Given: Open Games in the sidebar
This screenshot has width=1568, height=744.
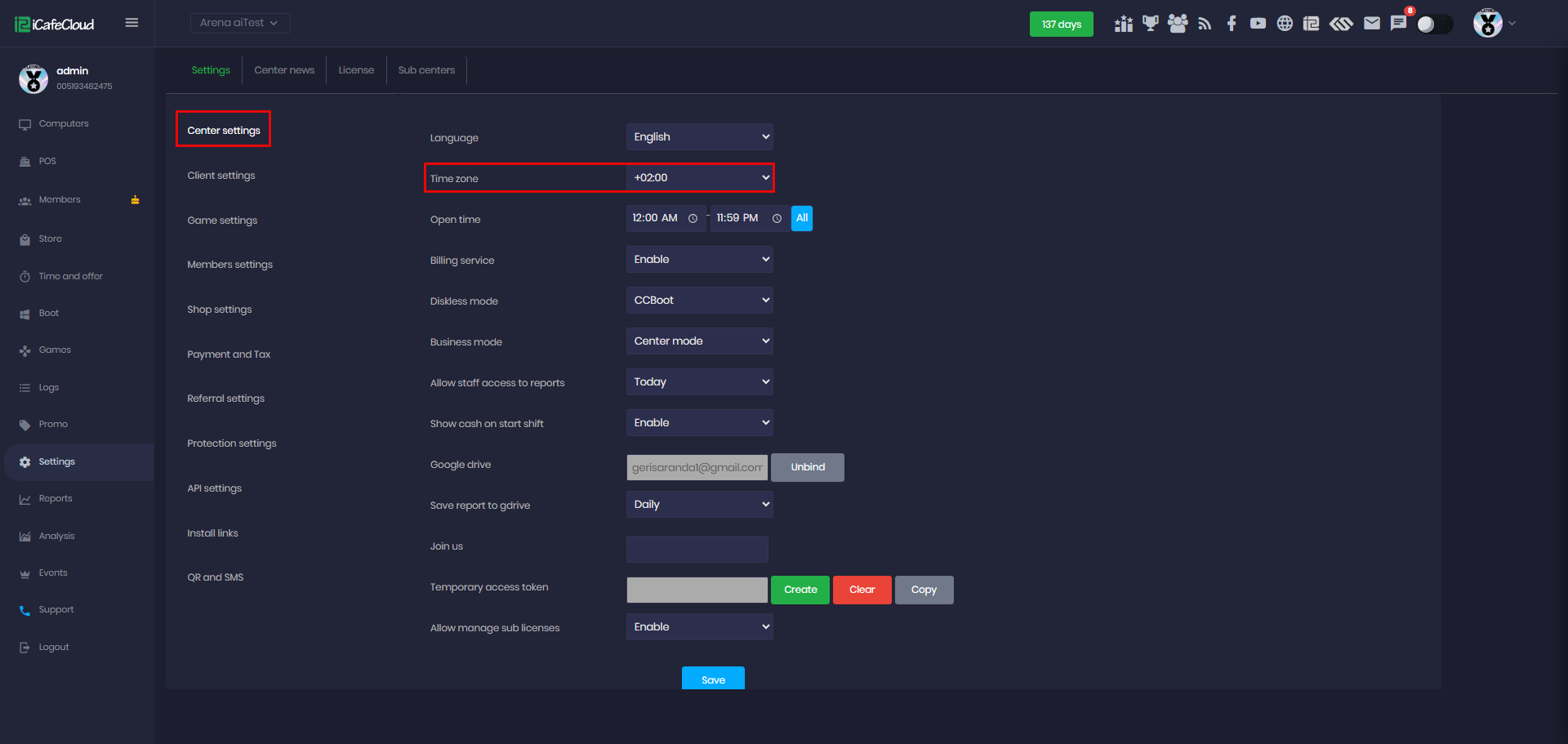Looking at the screenshot, I should pyautogui.click(x=55, y=350).
